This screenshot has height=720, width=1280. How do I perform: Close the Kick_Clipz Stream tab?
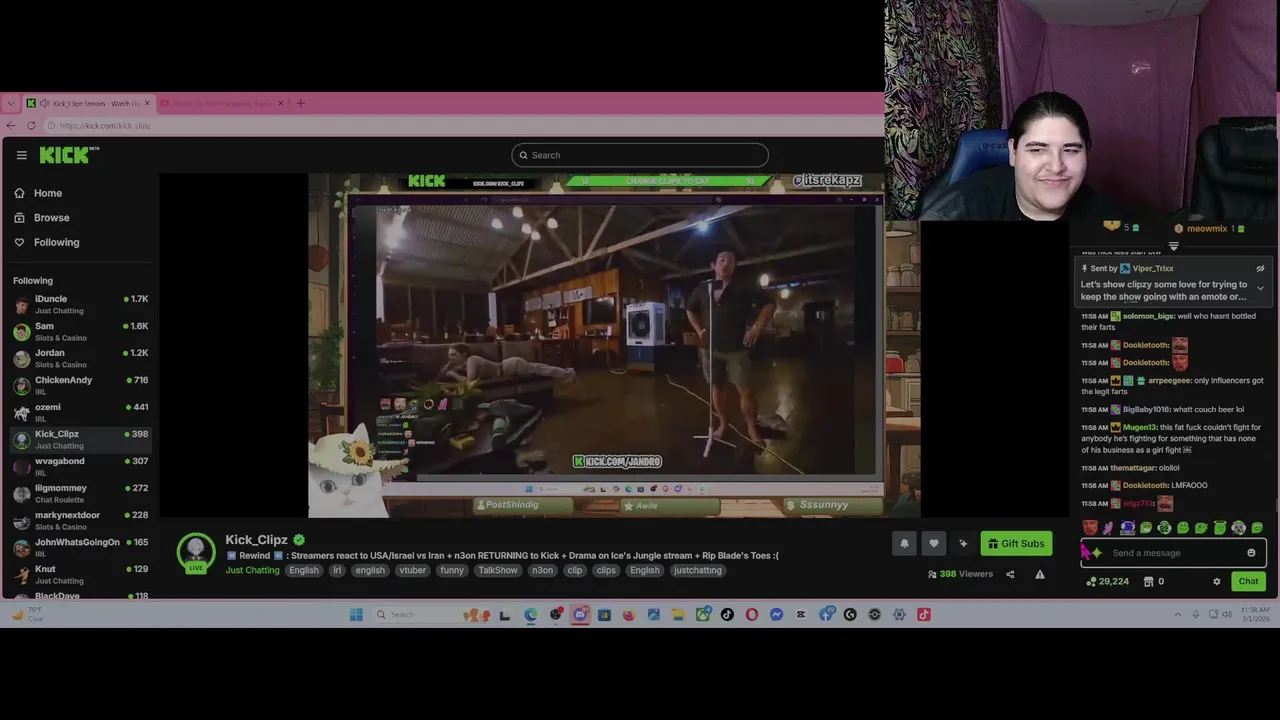(x=147, y=103)
